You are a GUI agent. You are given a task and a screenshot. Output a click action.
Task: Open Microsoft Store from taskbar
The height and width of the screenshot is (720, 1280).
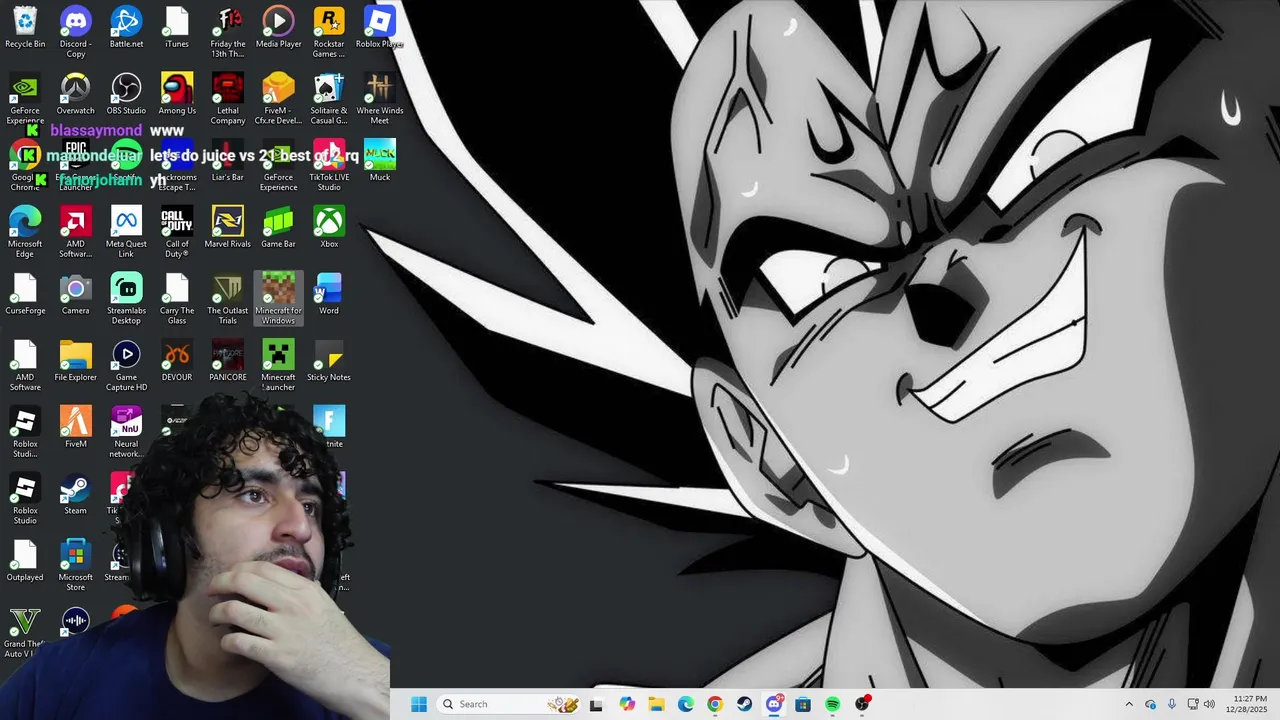(x=803, y=704)
